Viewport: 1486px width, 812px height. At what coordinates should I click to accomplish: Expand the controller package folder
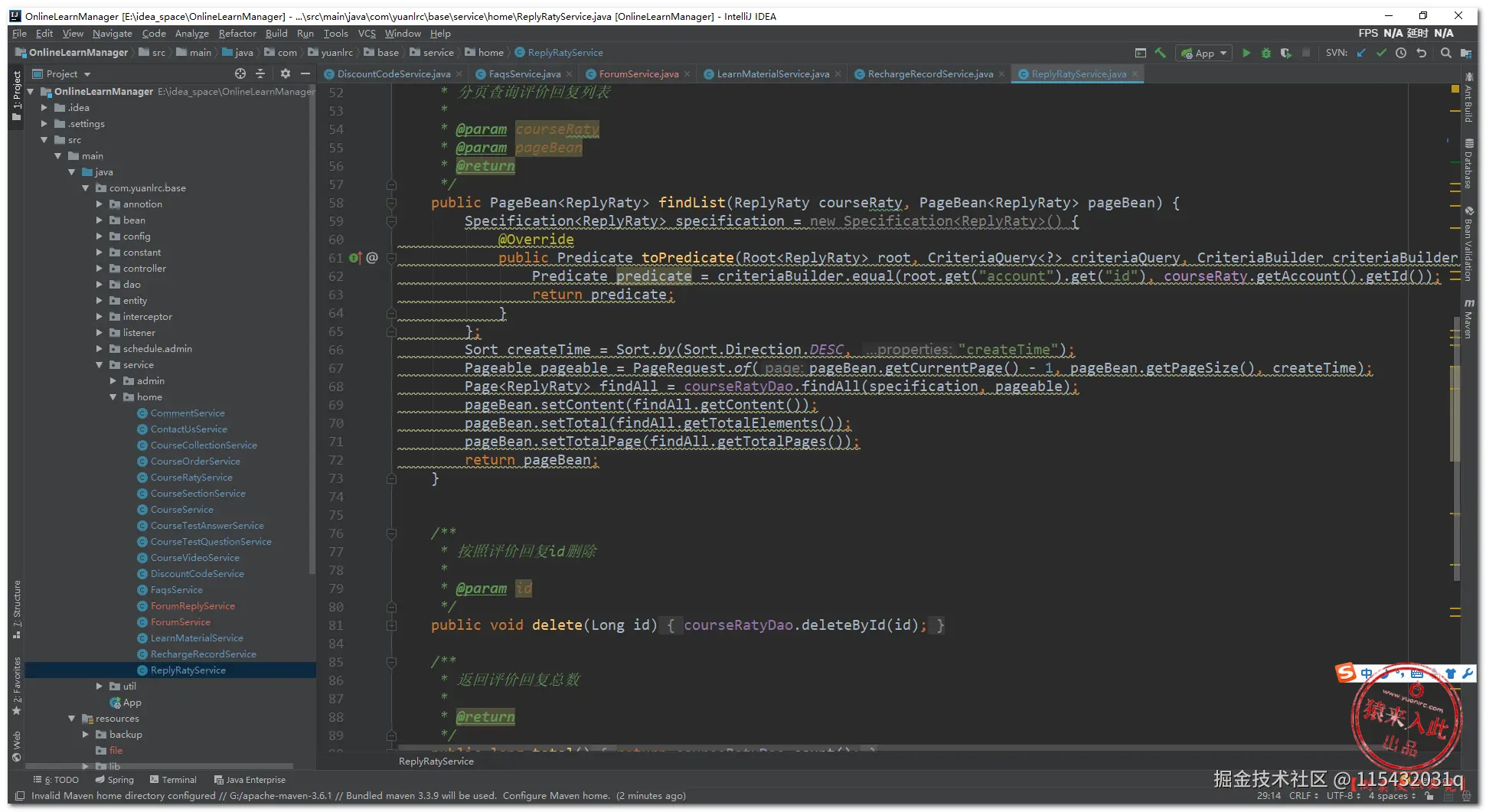coord(100,269)
